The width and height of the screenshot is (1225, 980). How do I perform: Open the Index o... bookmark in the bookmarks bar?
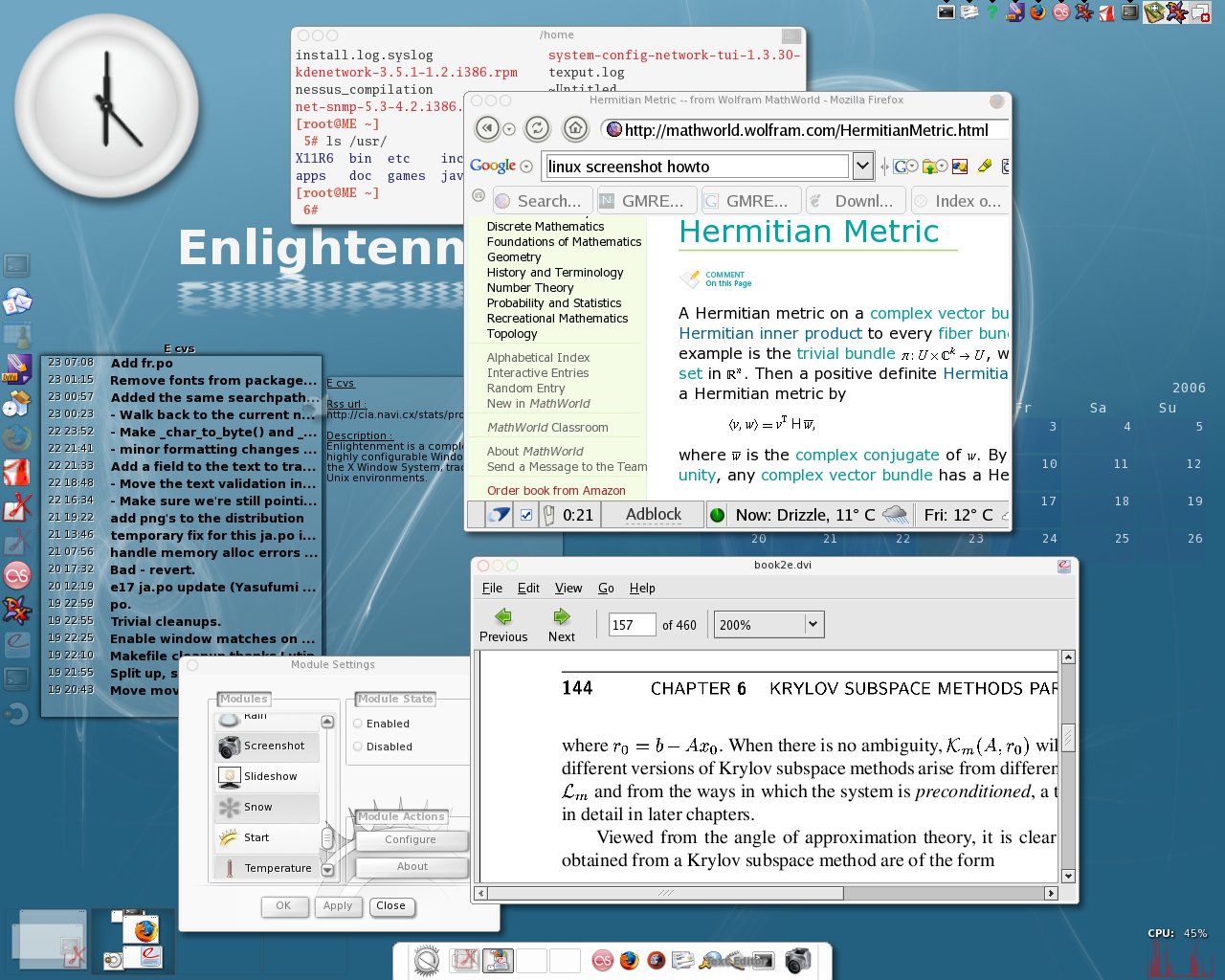(958, 201)
